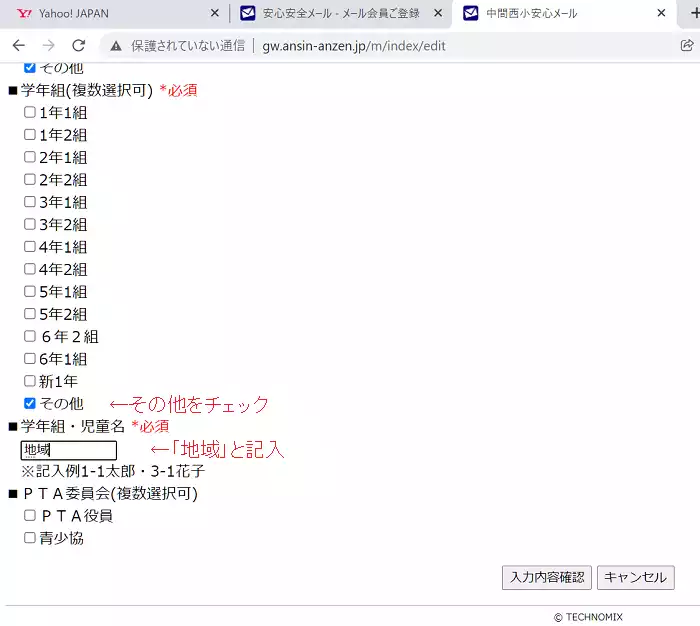Reload the page with the refresh icon

tap(79, 45)
